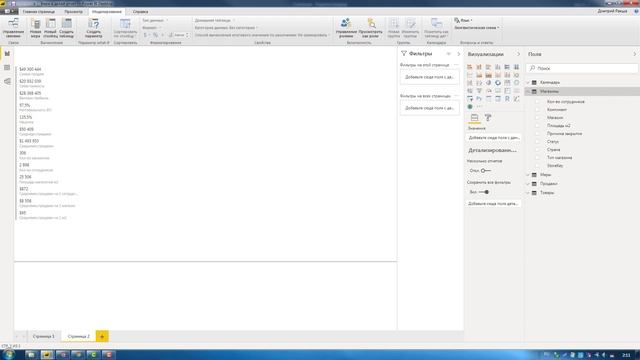Focus the Поиск field search box

tap(582, 68)
